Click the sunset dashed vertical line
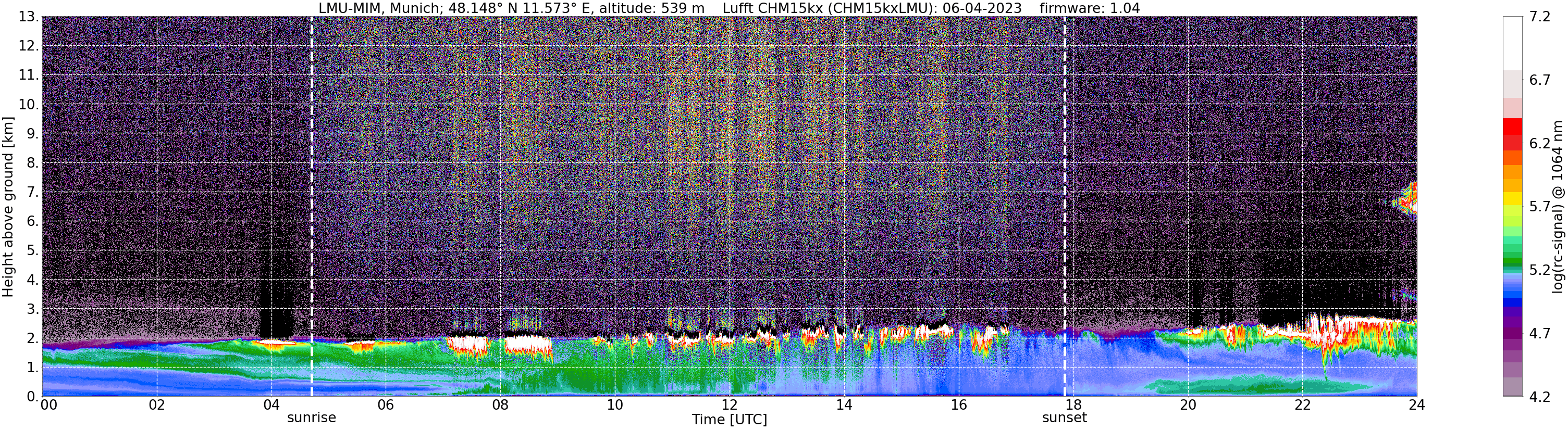This screenshot has height=430, width=1568. (1065, 206)
